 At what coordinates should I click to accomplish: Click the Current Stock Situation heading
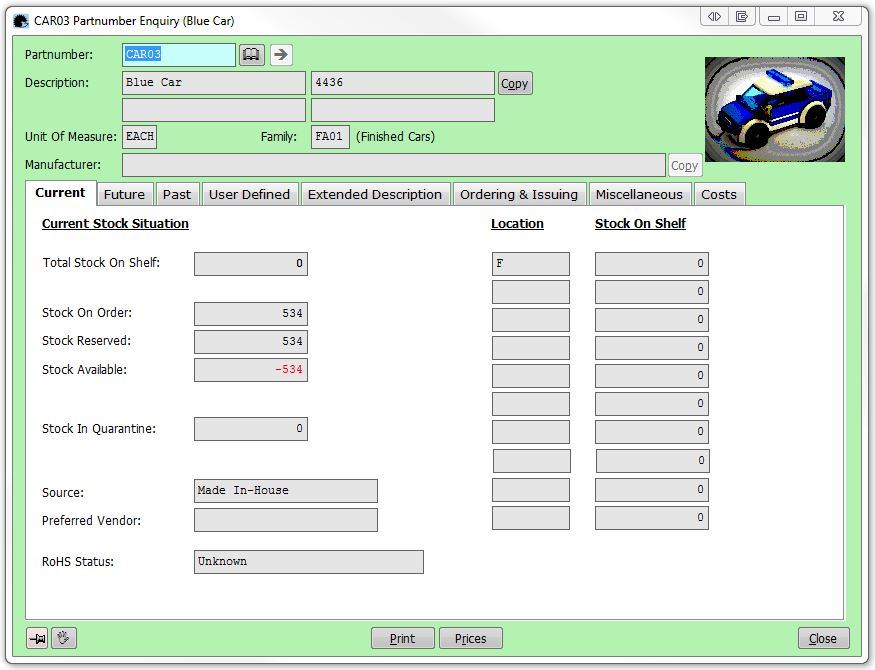[x=116, y=224]
